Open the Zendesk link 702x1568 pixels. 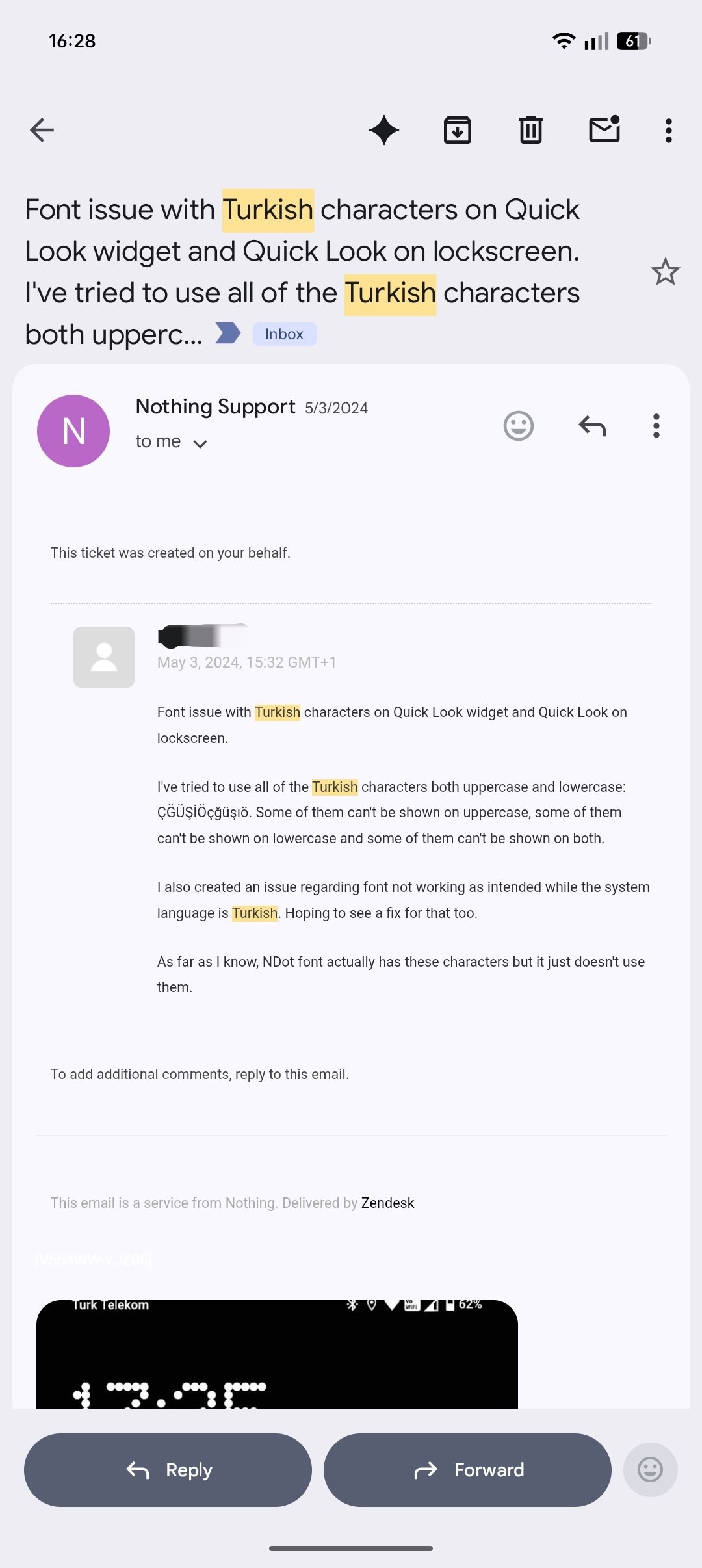click(x=387, y=1203)
